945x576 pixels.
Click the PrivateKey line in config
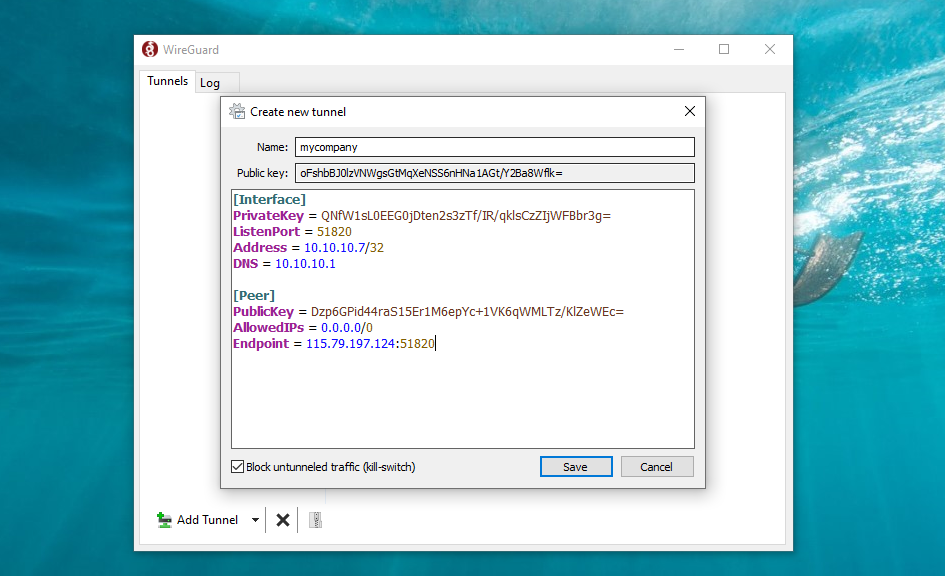point(422,216)
